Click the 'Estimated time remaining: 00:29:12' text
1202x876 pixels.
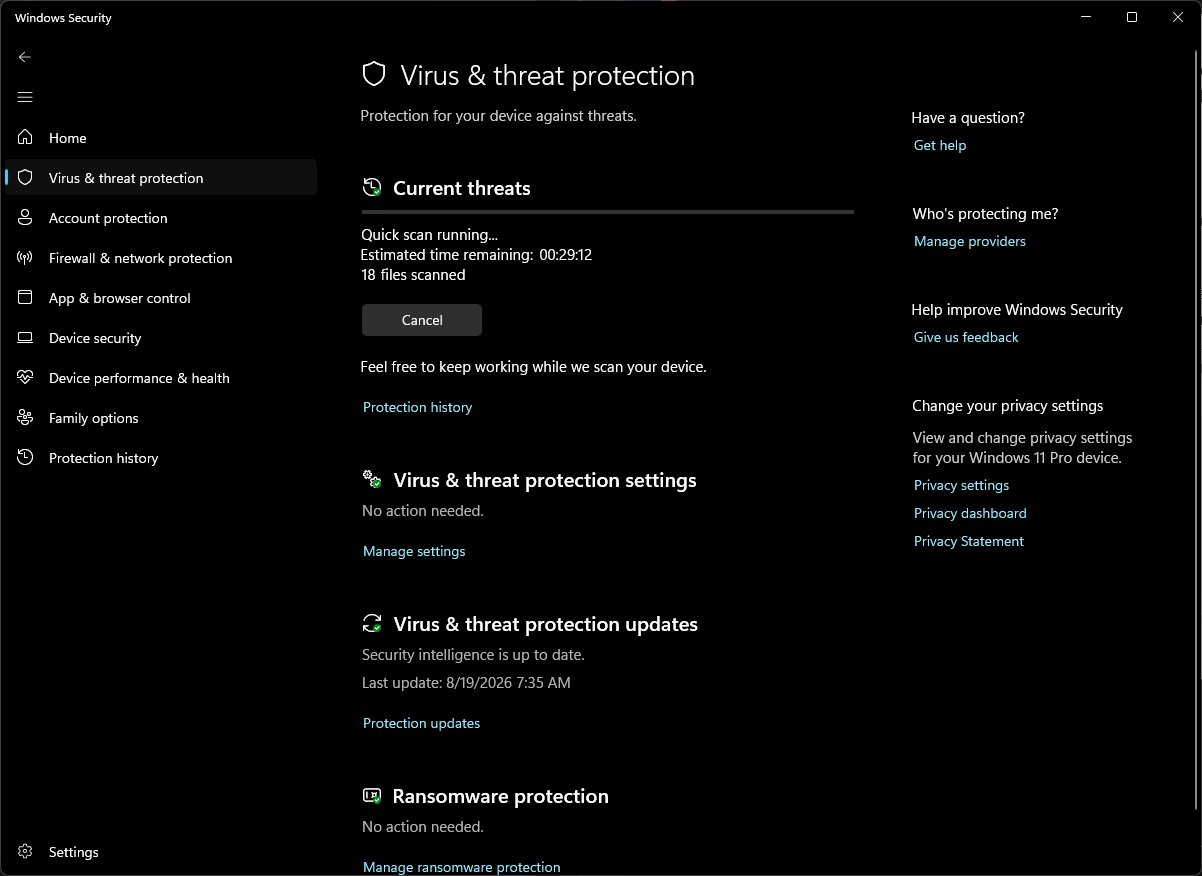point(477,255)
